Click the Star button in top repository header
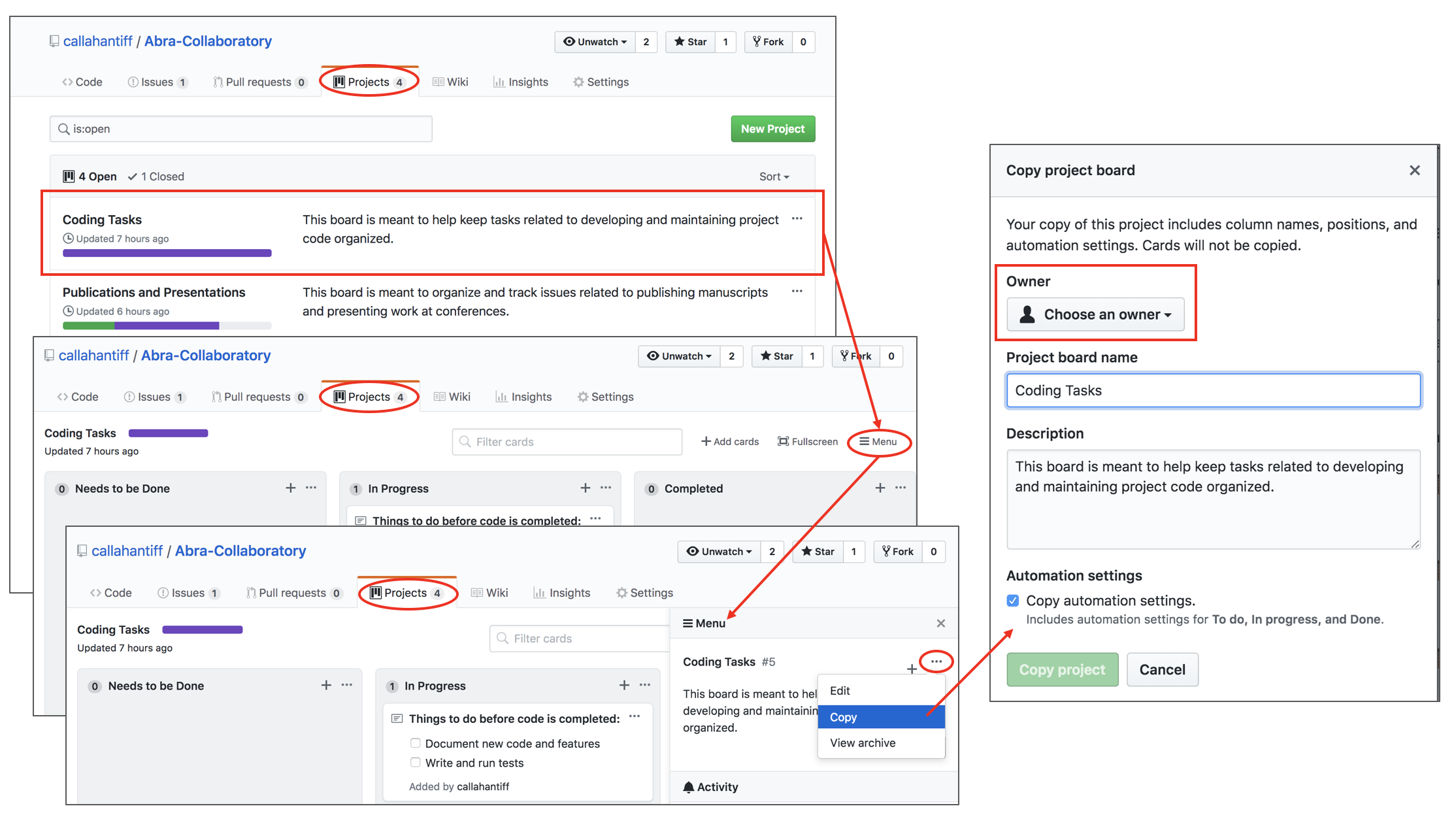The width and height of the screenshot is (1456, 821). 690,42
